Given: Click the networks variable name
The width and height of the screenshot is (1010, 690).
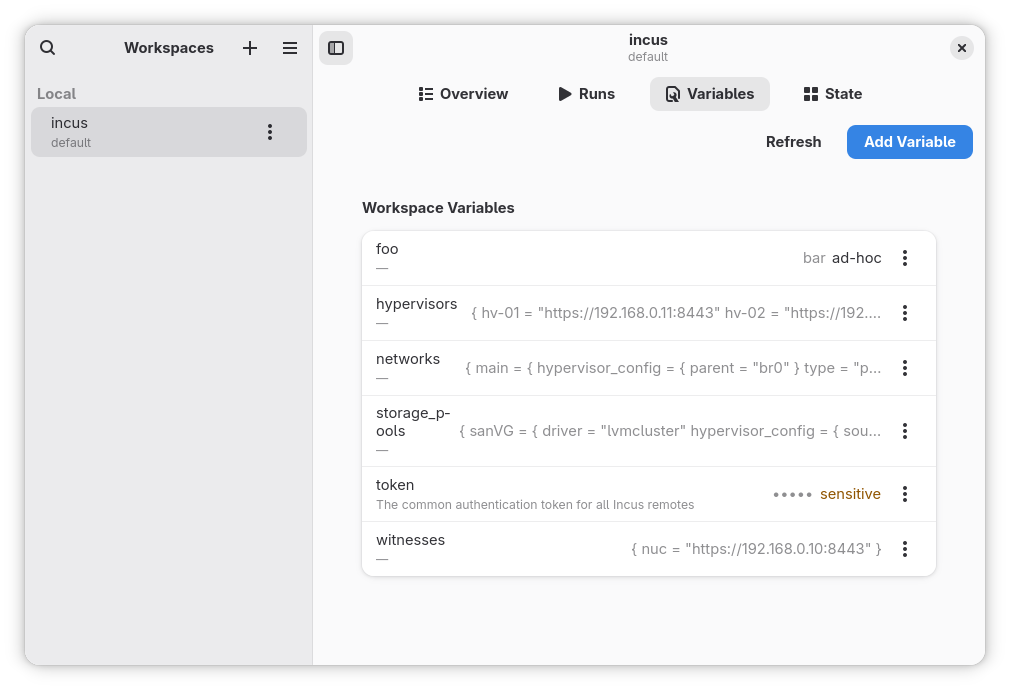Looking at the screenshot, I should click(408, 359).
